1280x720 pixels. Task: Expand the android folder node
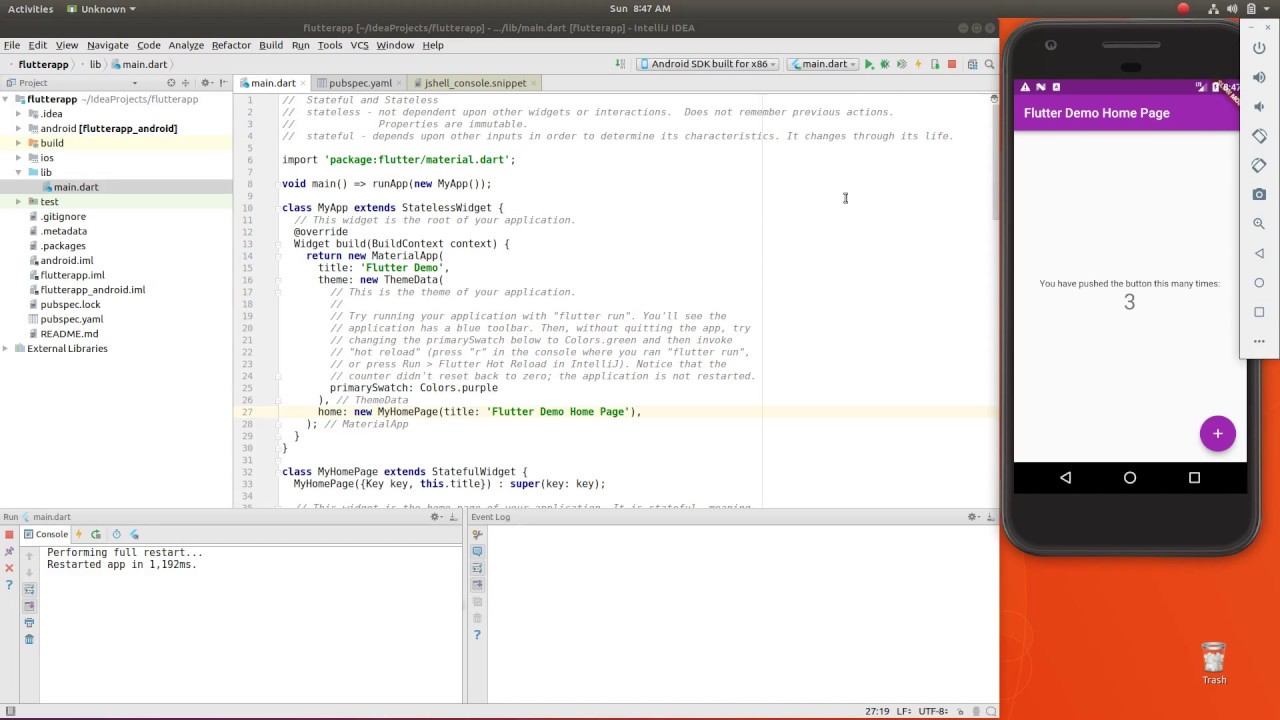click(19, 129)
